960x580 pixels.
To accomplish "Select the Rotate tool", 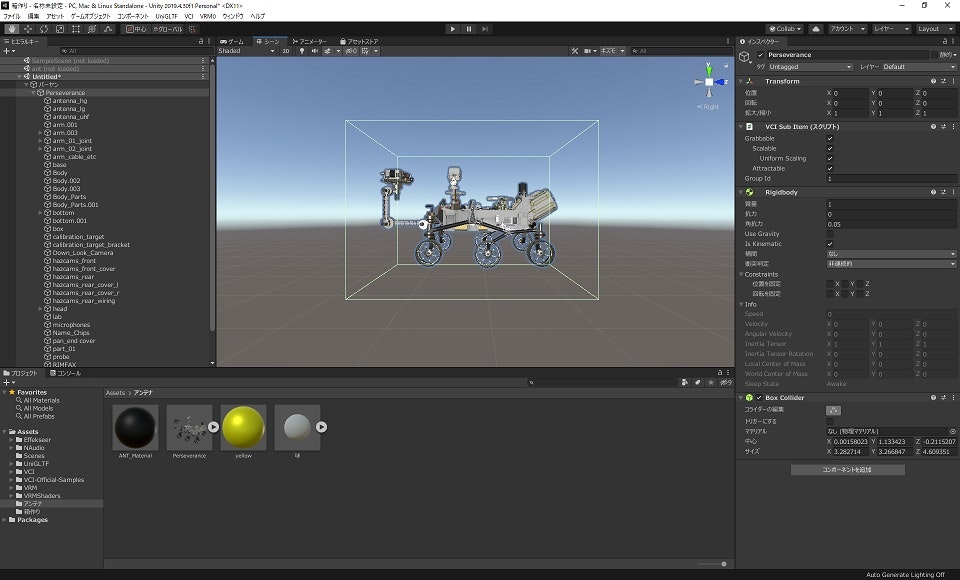I will tap(43, 29).
